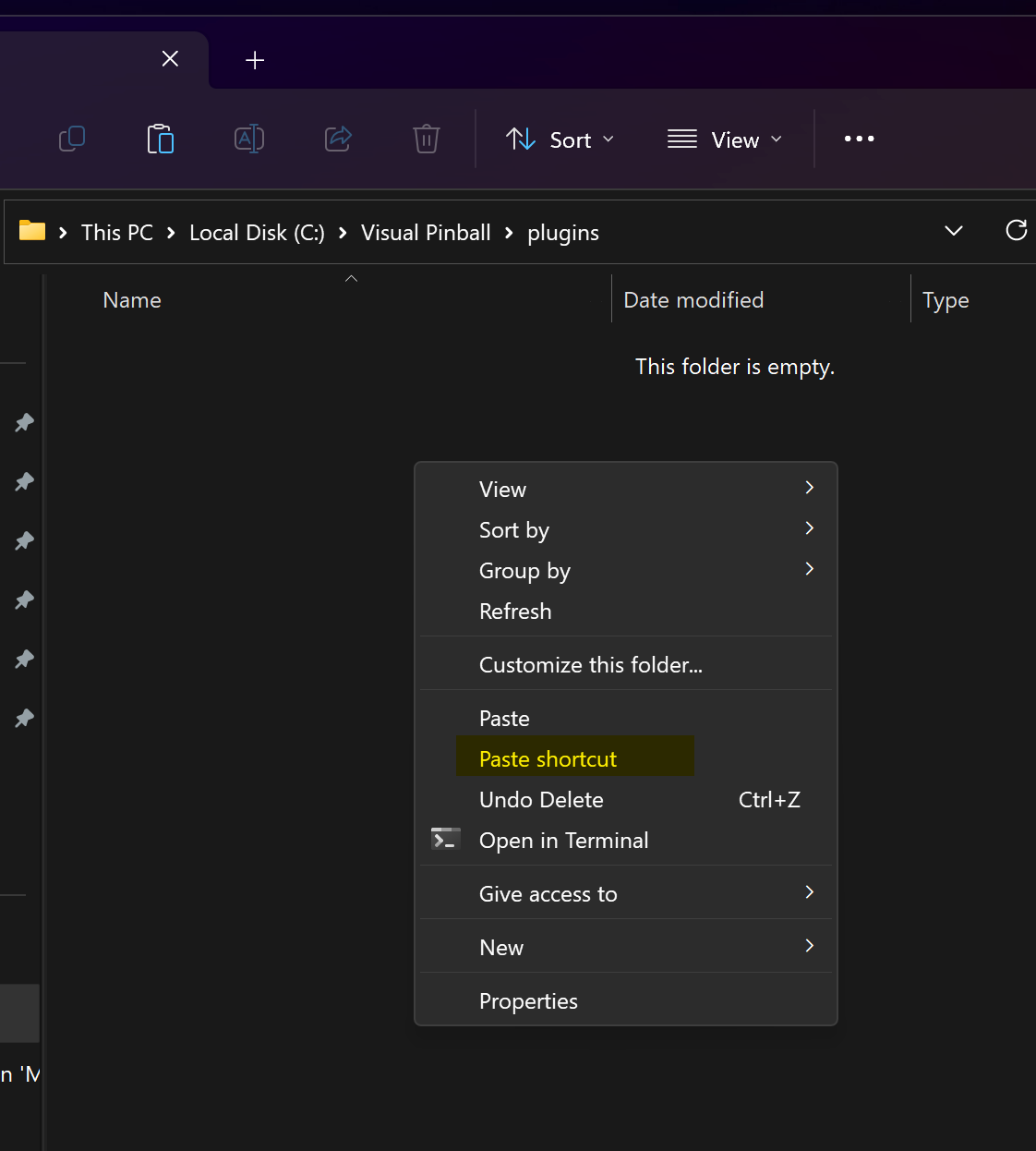
Task: Click the folder icon in the breadcrumb bar
Action: point(31,232)
